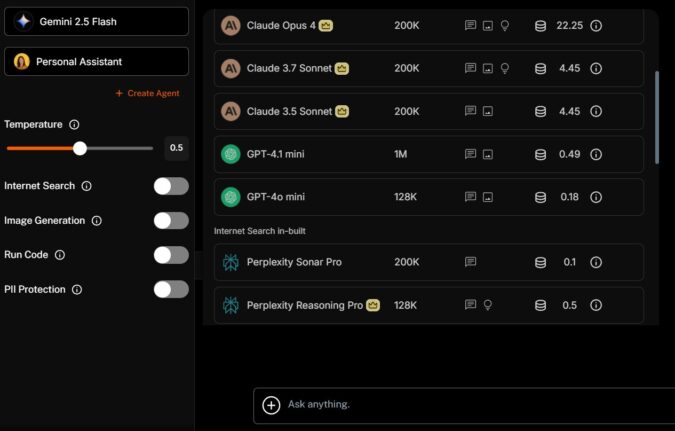This screenshot has height=431, width=675.
Task: Choose the Perplexity Reasoning Pro model
Action: coord(429,305)
